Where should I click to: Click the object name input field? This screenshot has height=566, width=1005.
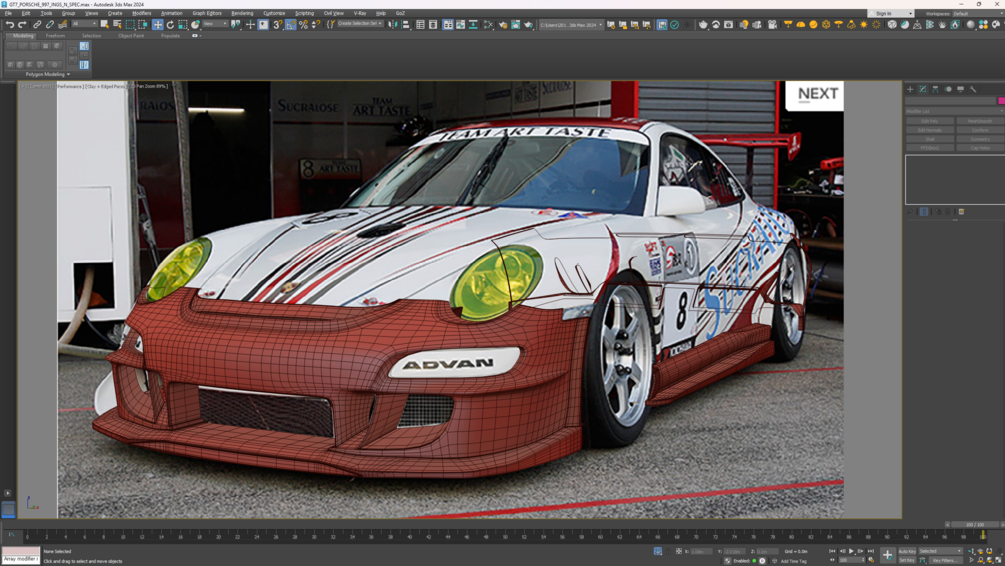(x=951, y=101)
